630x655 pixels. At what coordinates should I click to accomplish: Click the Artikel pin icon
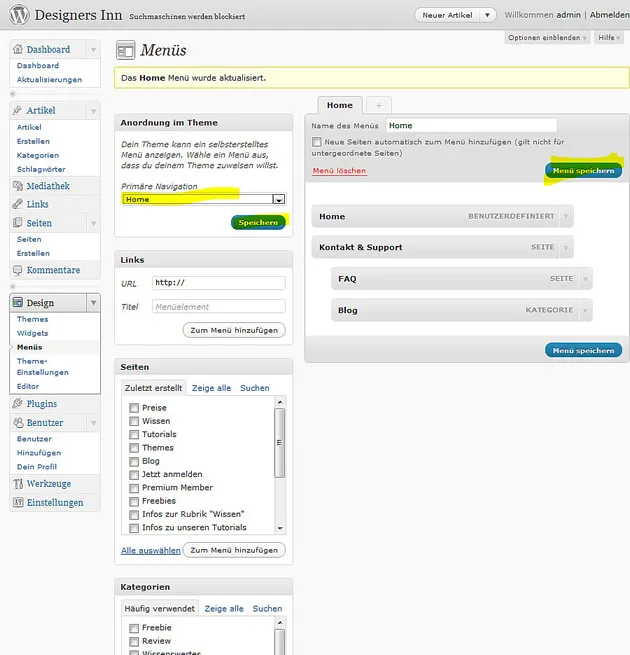point(17,110)
